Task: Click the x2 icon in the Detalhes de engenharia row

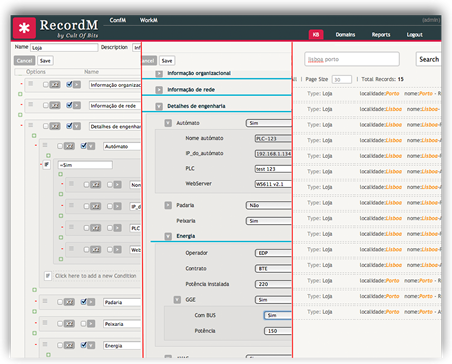Action: 55,126
